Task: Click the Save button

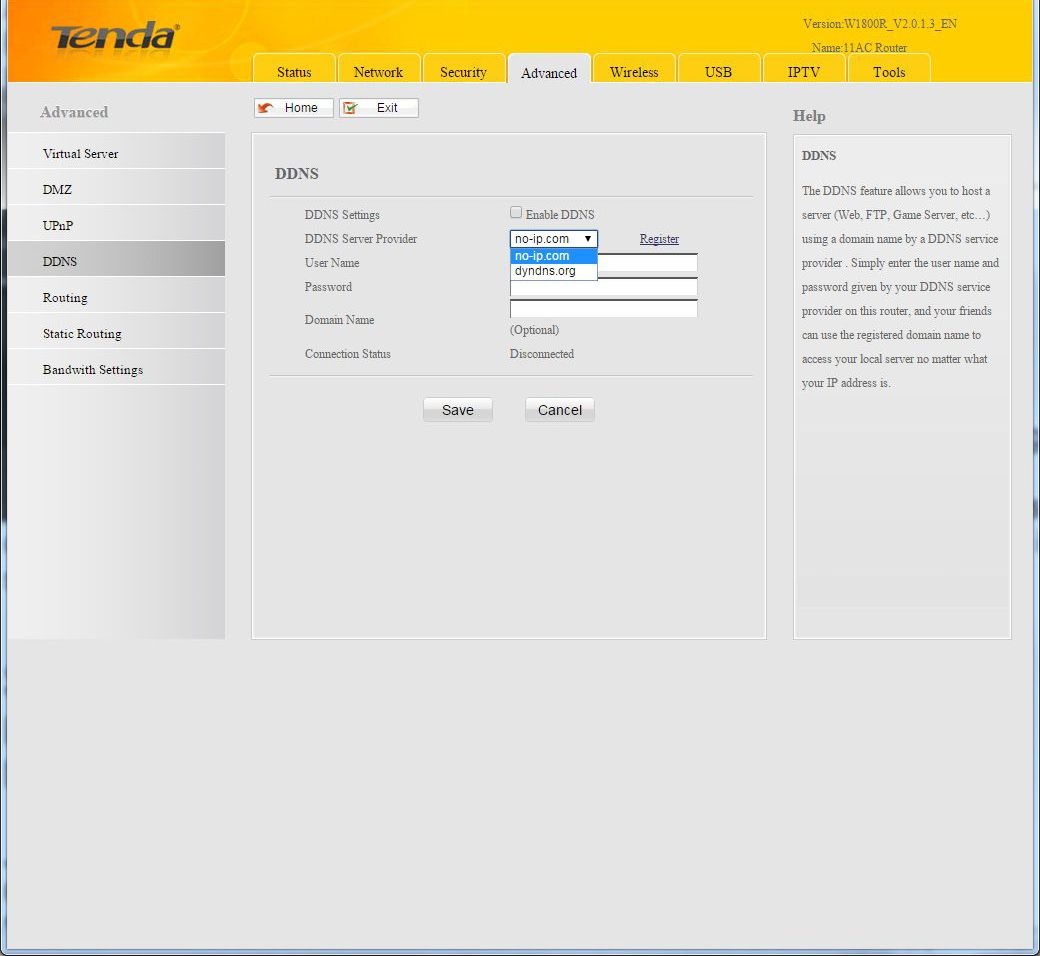Action: coord(457,410)
